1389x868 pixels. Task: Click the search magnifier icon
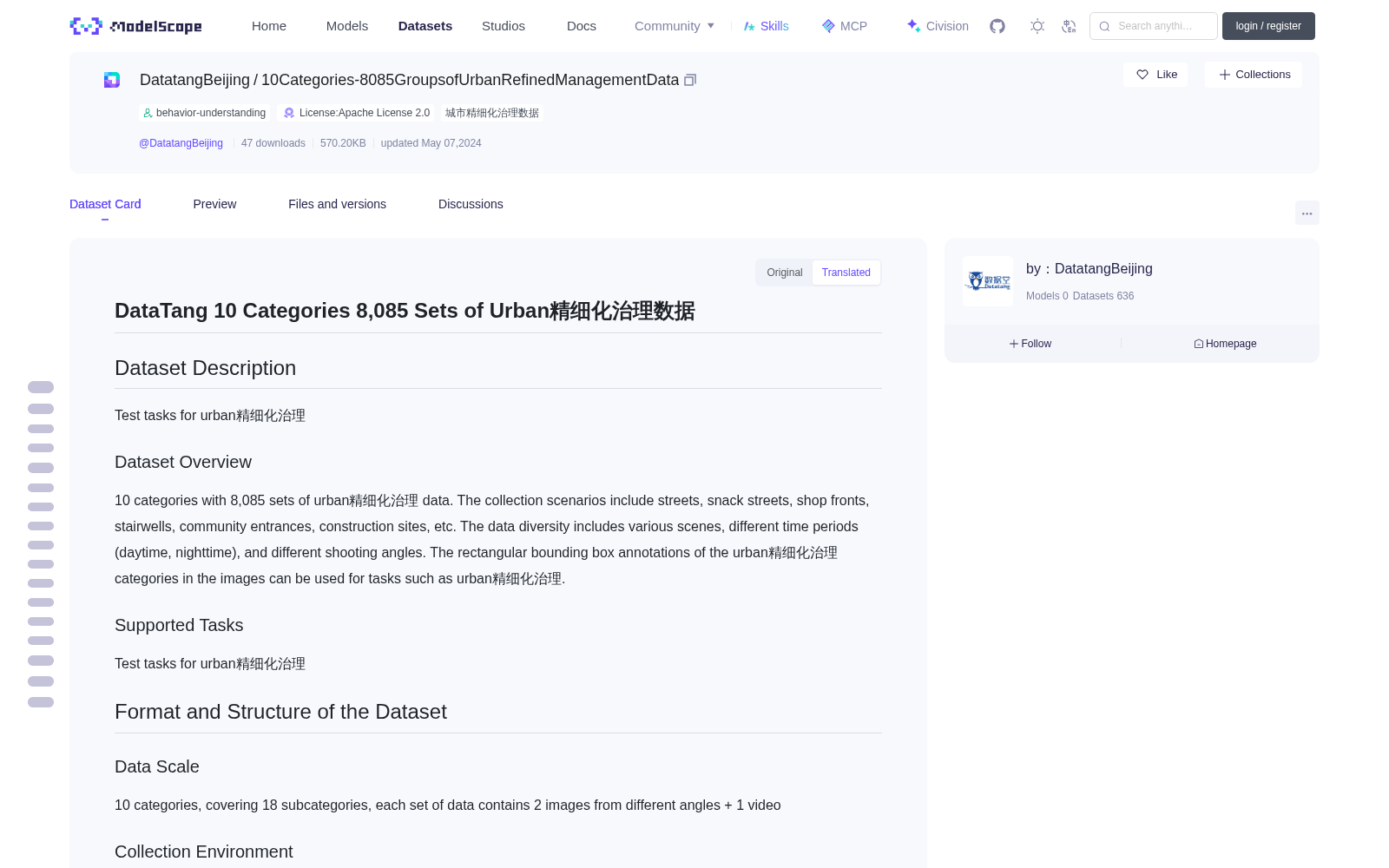(1105, 26)
